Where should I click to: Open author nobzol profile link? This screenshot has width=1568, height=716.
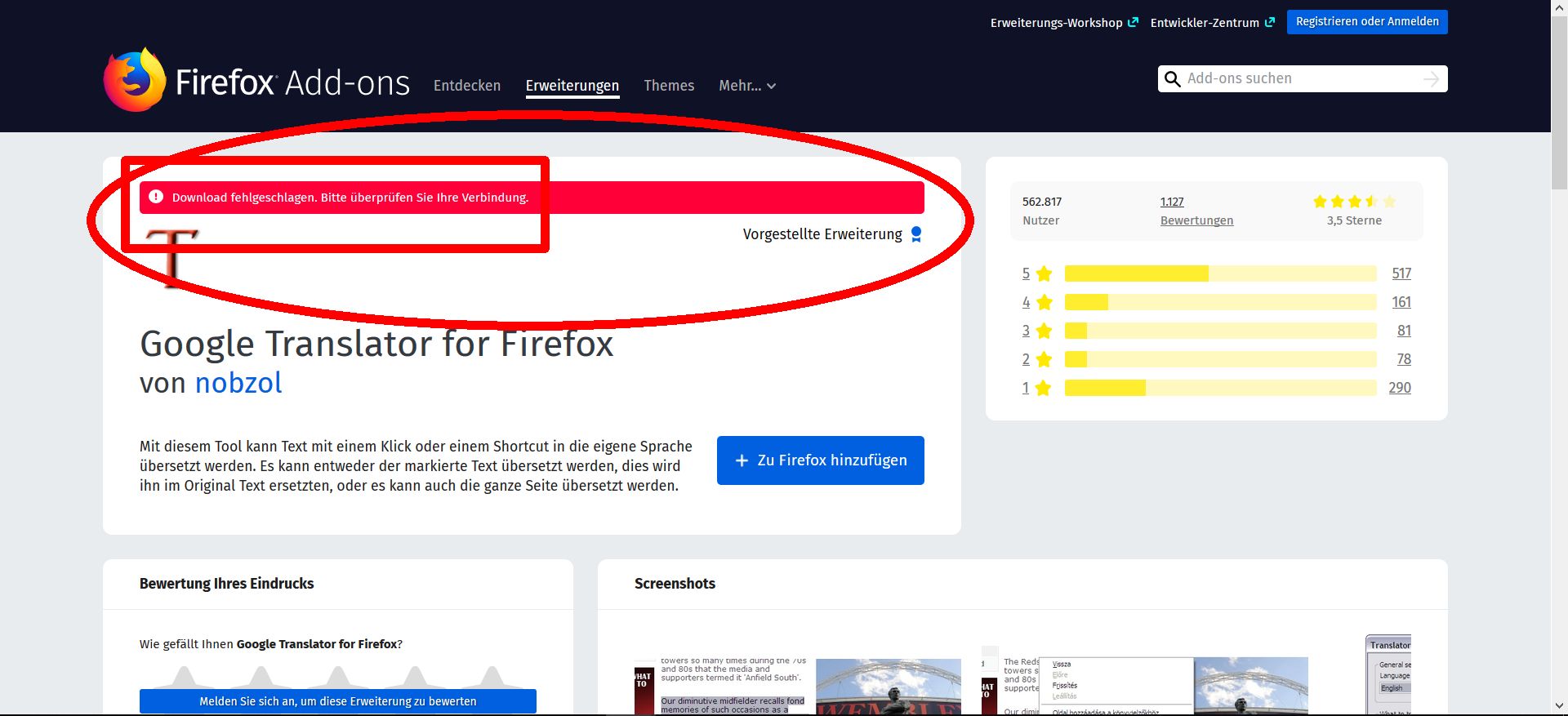(238, 383)
